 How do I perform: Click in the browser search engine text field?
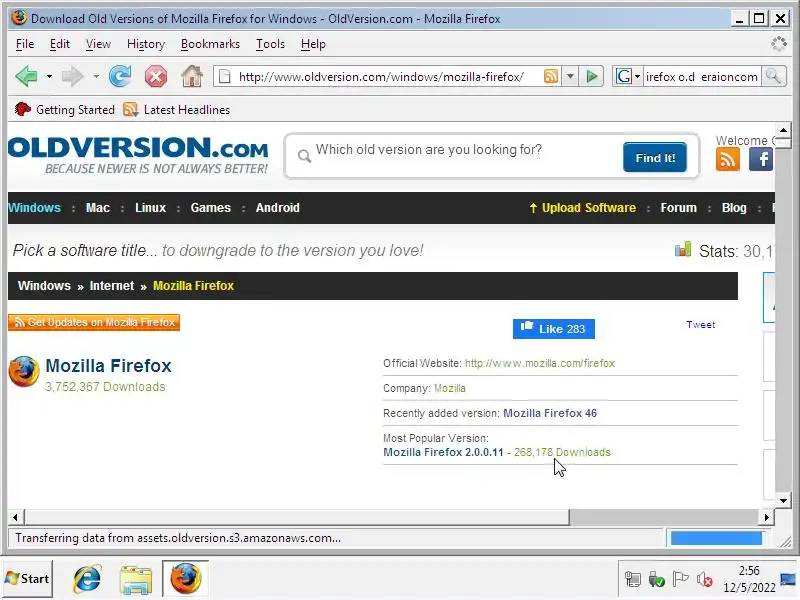click(702, 77)
